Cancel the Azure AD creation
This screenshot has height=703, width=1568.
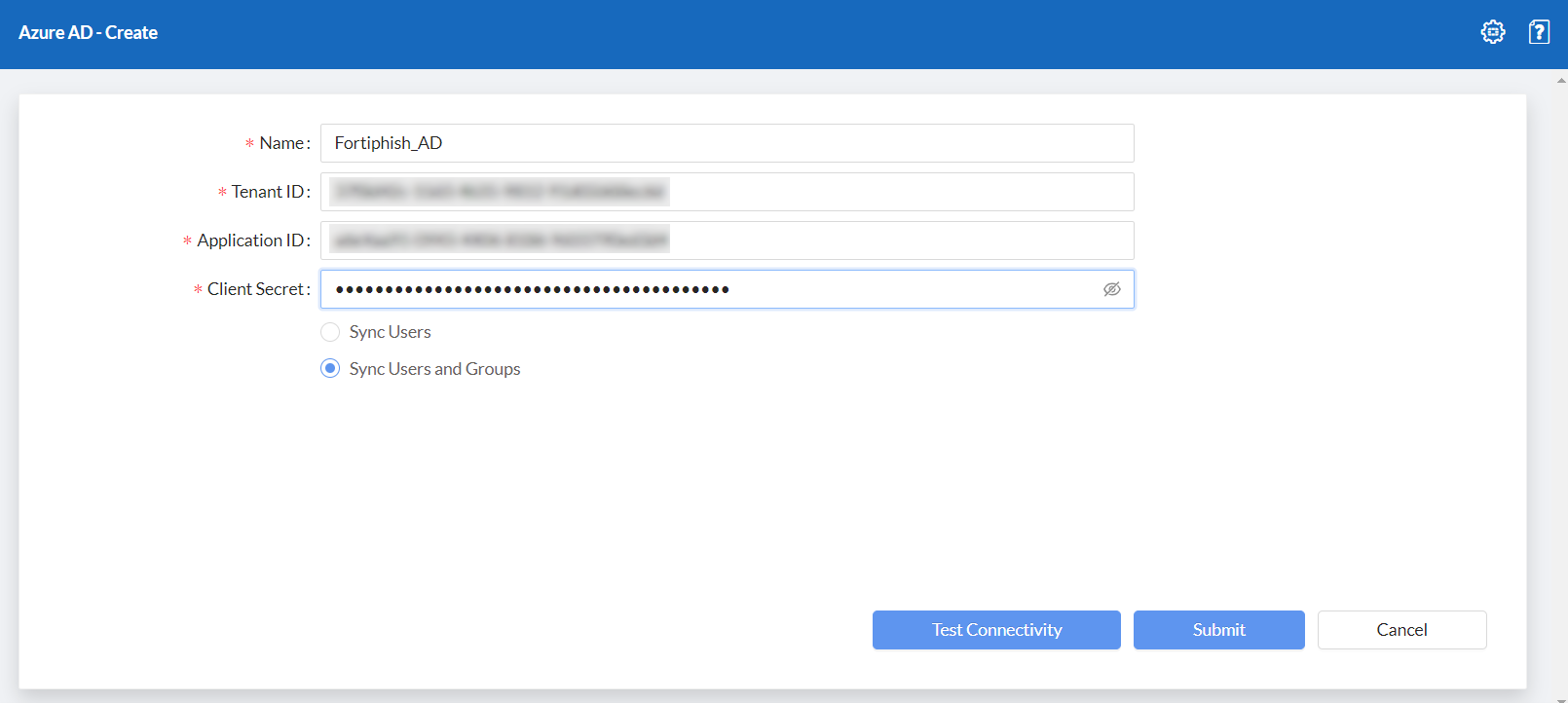(1402, 630)
